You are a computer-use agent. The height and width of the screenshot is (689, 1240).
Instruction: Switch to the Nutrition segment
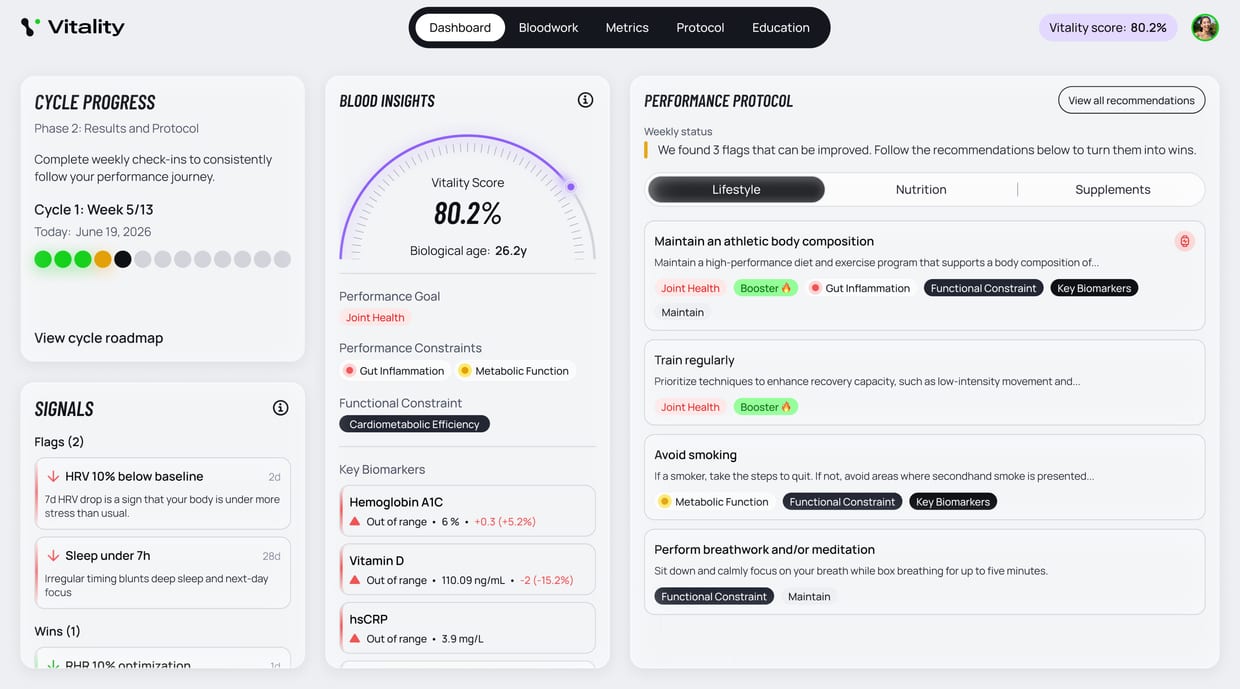click(x=921, y=189)
